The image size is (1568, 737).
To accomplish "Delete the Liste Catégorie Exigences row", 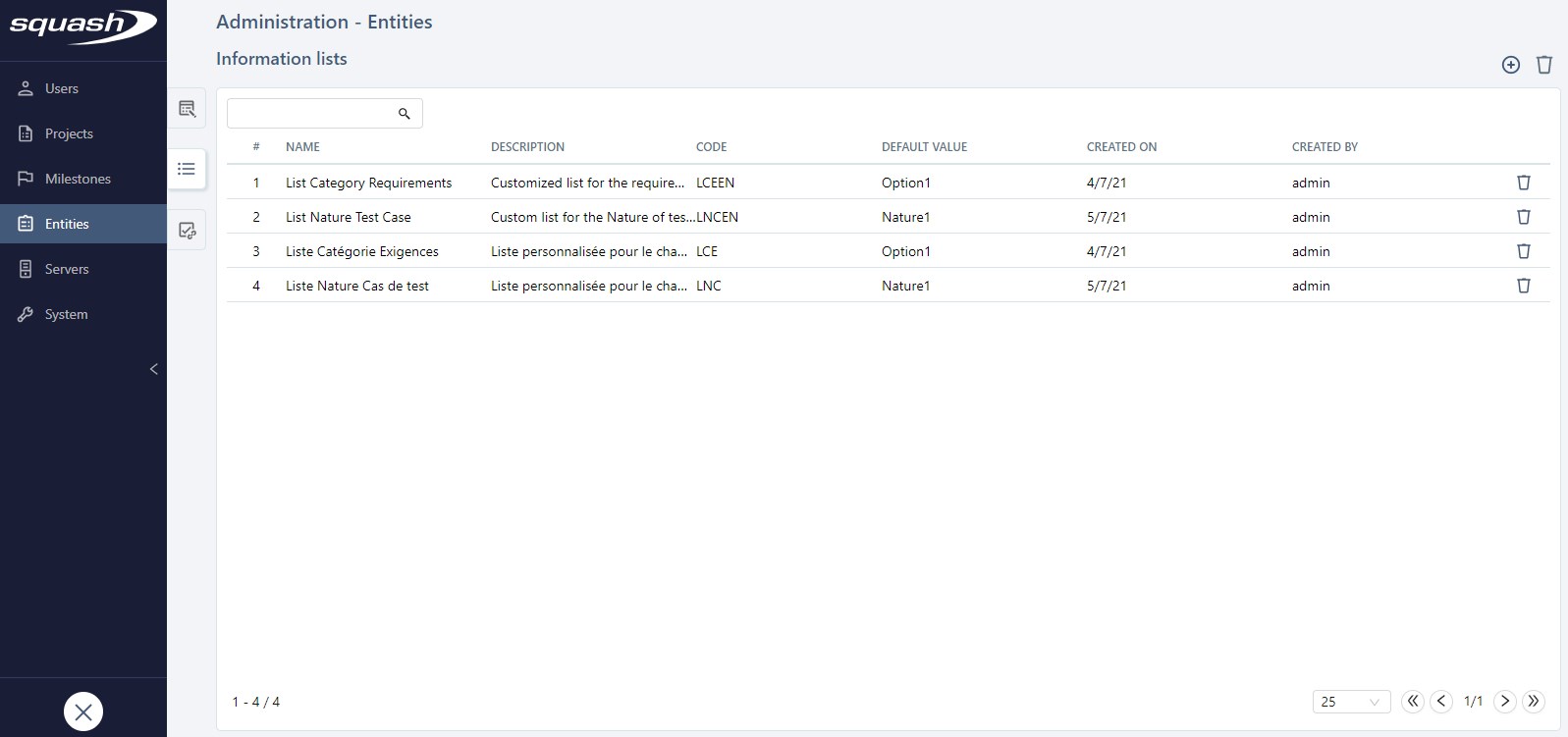I will (x=1524, y=251).
